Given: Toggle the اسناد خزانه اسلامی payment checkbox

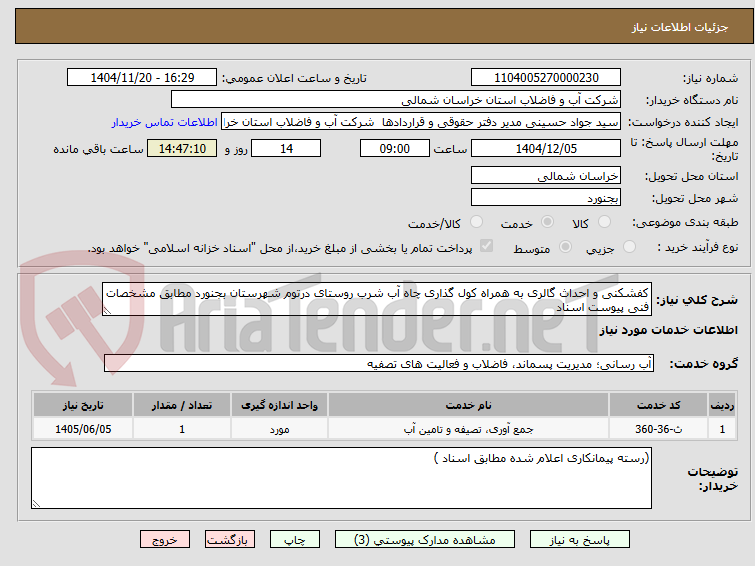Looking at the screenshot, I should [486, 246].
